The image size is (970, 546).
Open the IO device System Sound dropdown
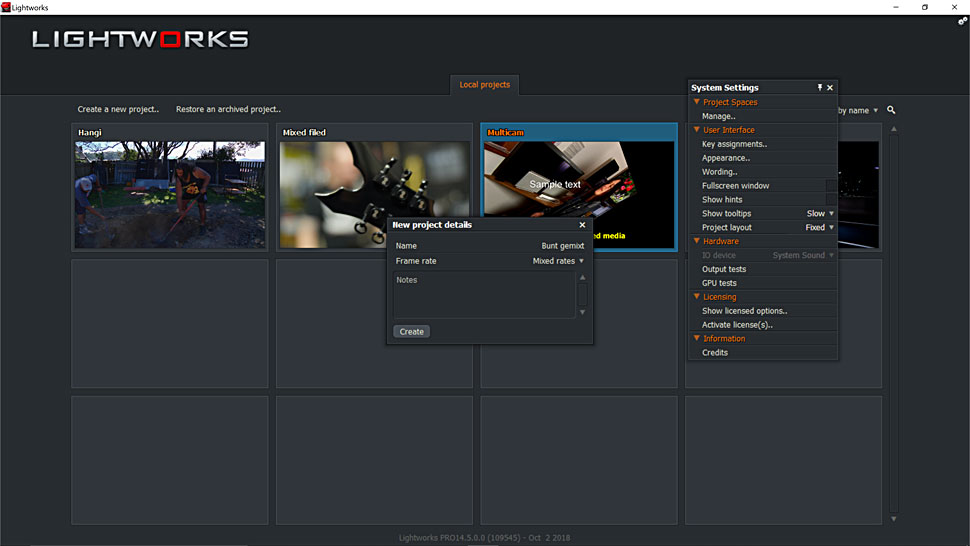(803, 255)
